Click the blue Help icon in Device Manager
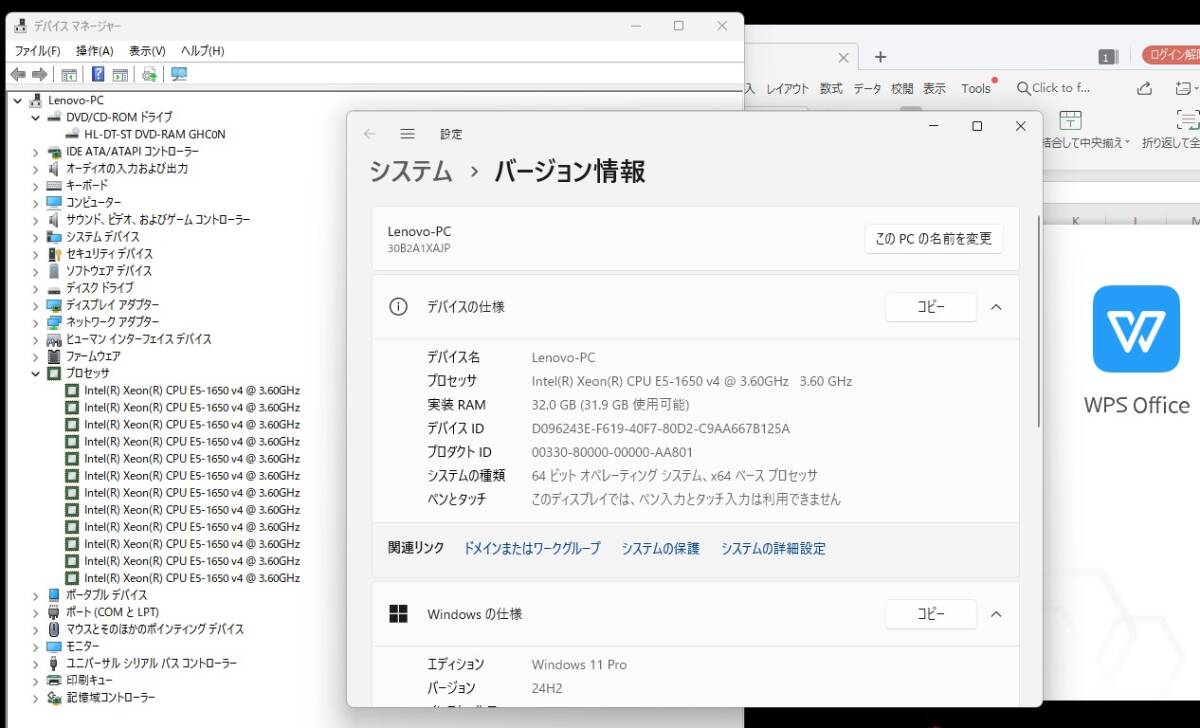The width and height of the screenshot is (1200, 728). point(98,74)
